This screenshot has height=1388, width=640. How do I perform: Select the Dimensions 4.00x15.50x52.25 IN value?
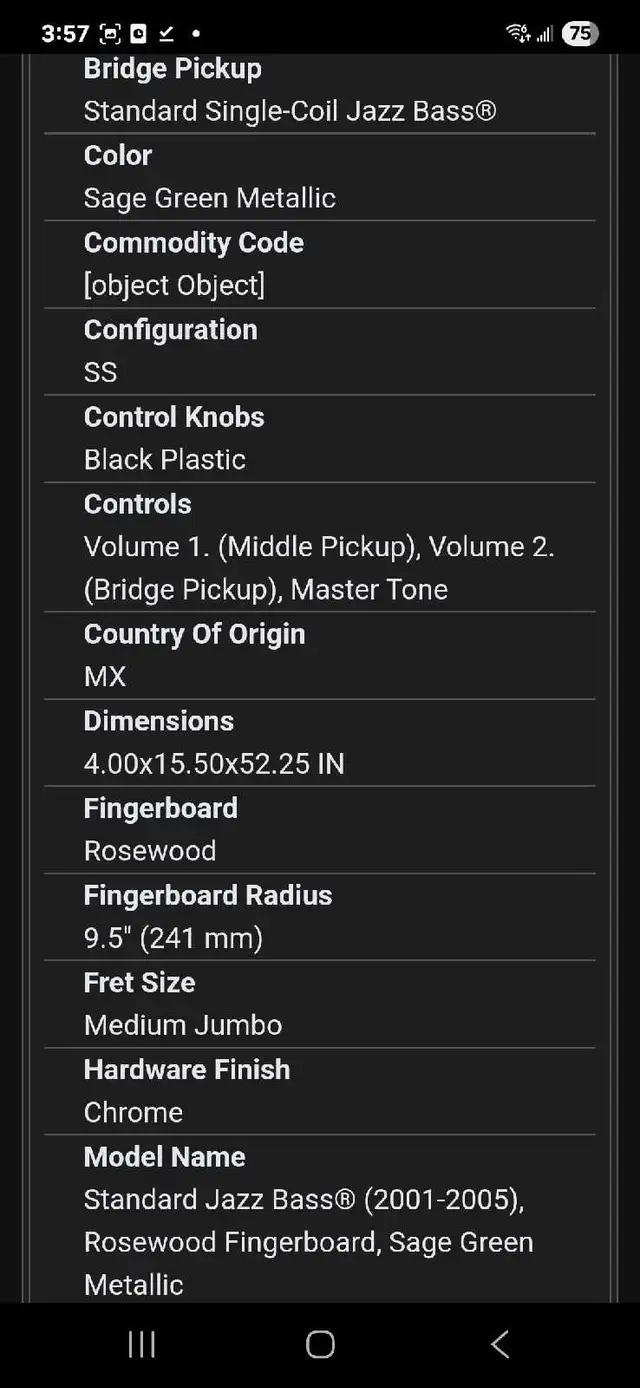click(214, 764)
